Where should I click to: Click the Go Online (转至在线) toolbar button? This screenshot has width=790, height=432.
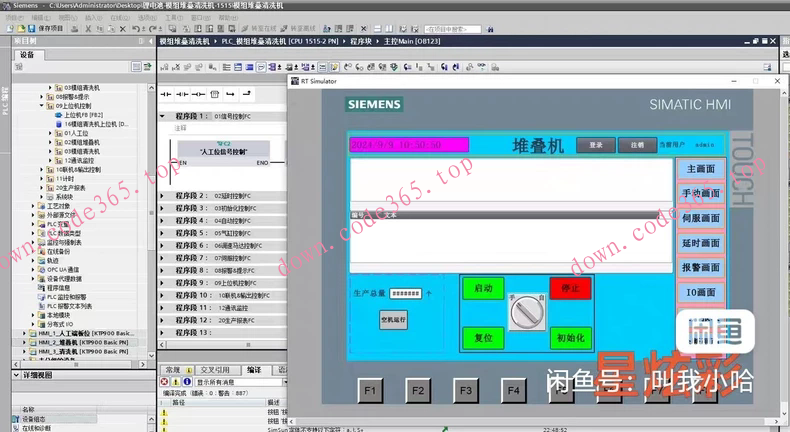[x=259, y=29]
